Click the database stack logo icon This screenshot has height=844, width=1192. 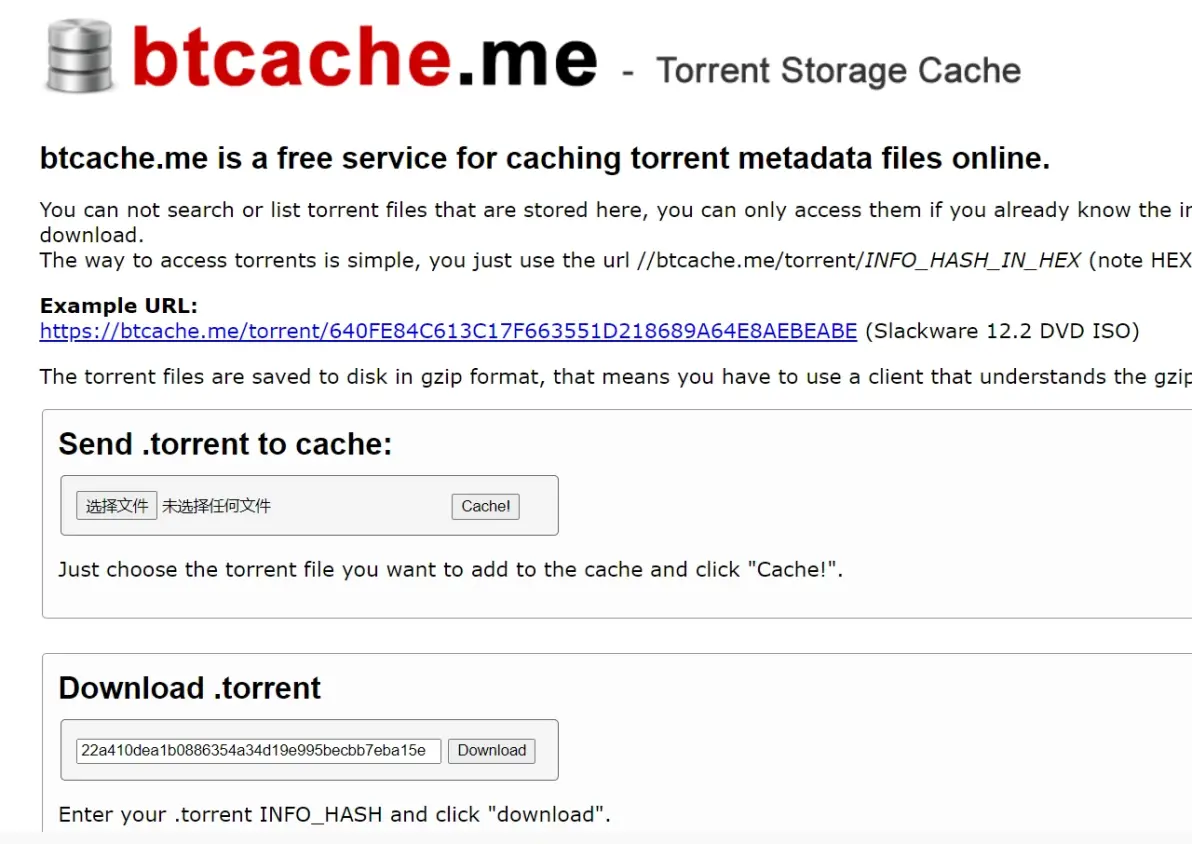pyautogui.click(x=80, y=56)
